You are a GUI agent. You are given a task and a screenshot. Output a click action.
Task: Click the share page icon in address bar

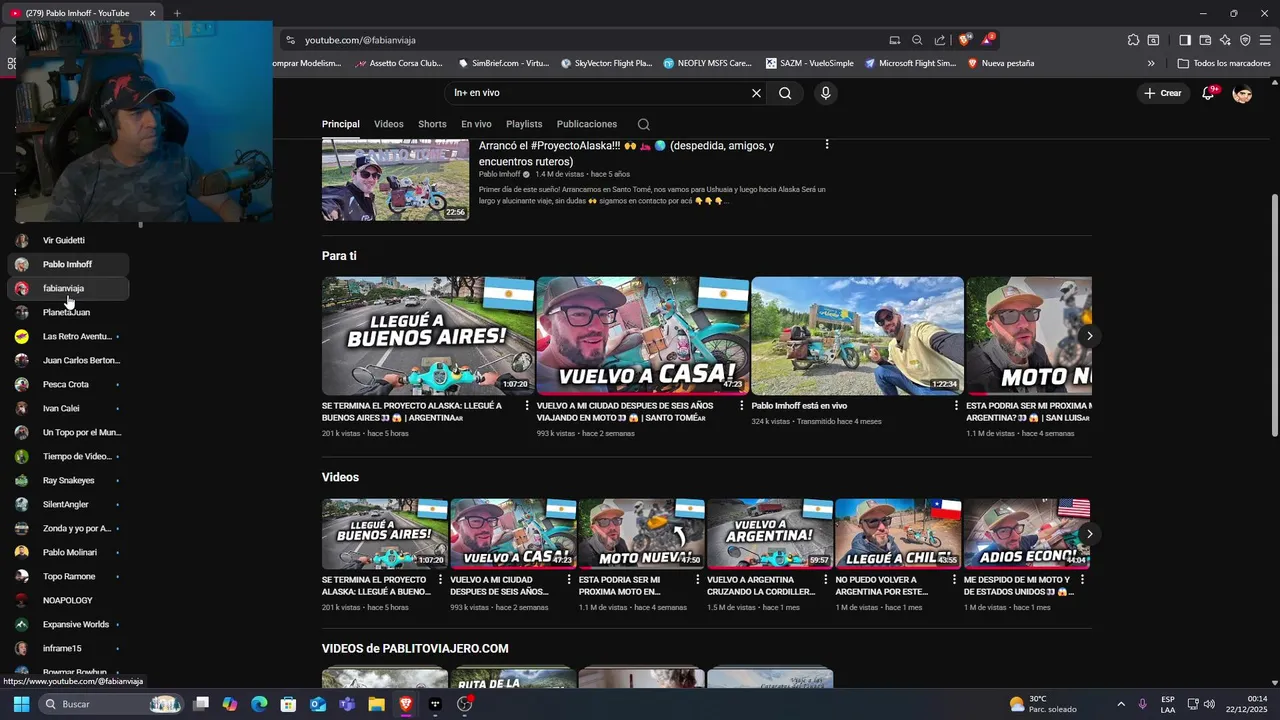(940, 40)
